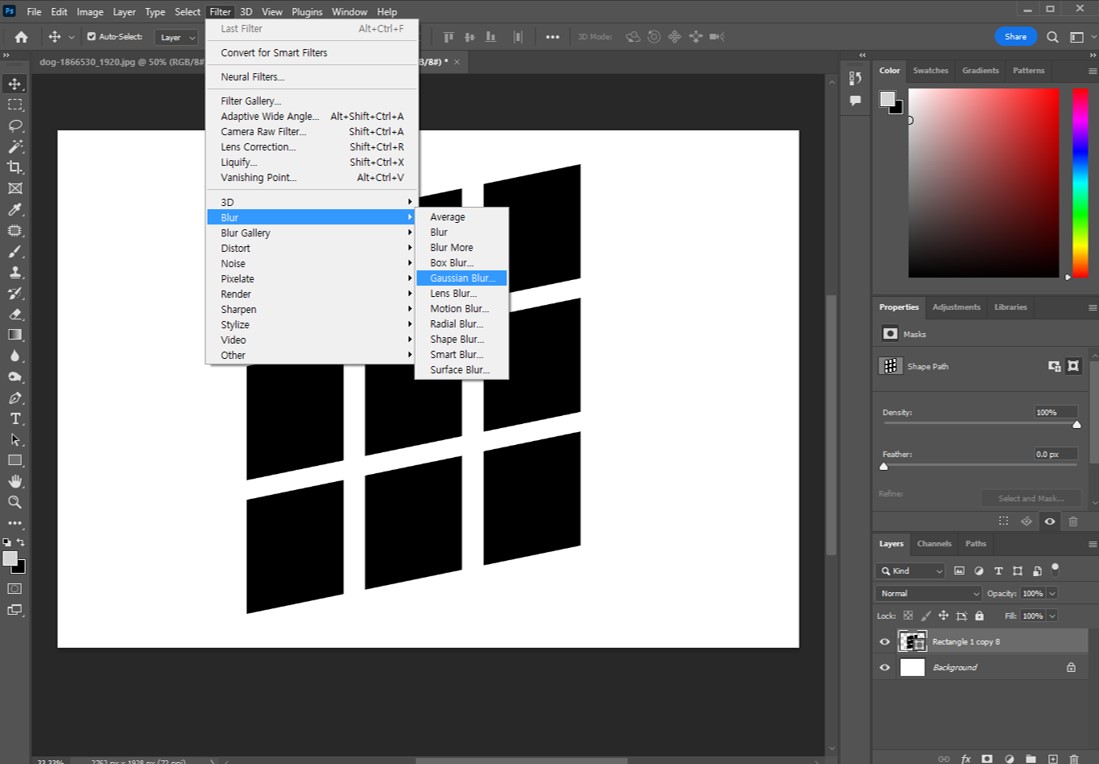Click the vector mask icon in Properties
The height and width of the screenshot is (764, 1099).
tap(1072, 366)
